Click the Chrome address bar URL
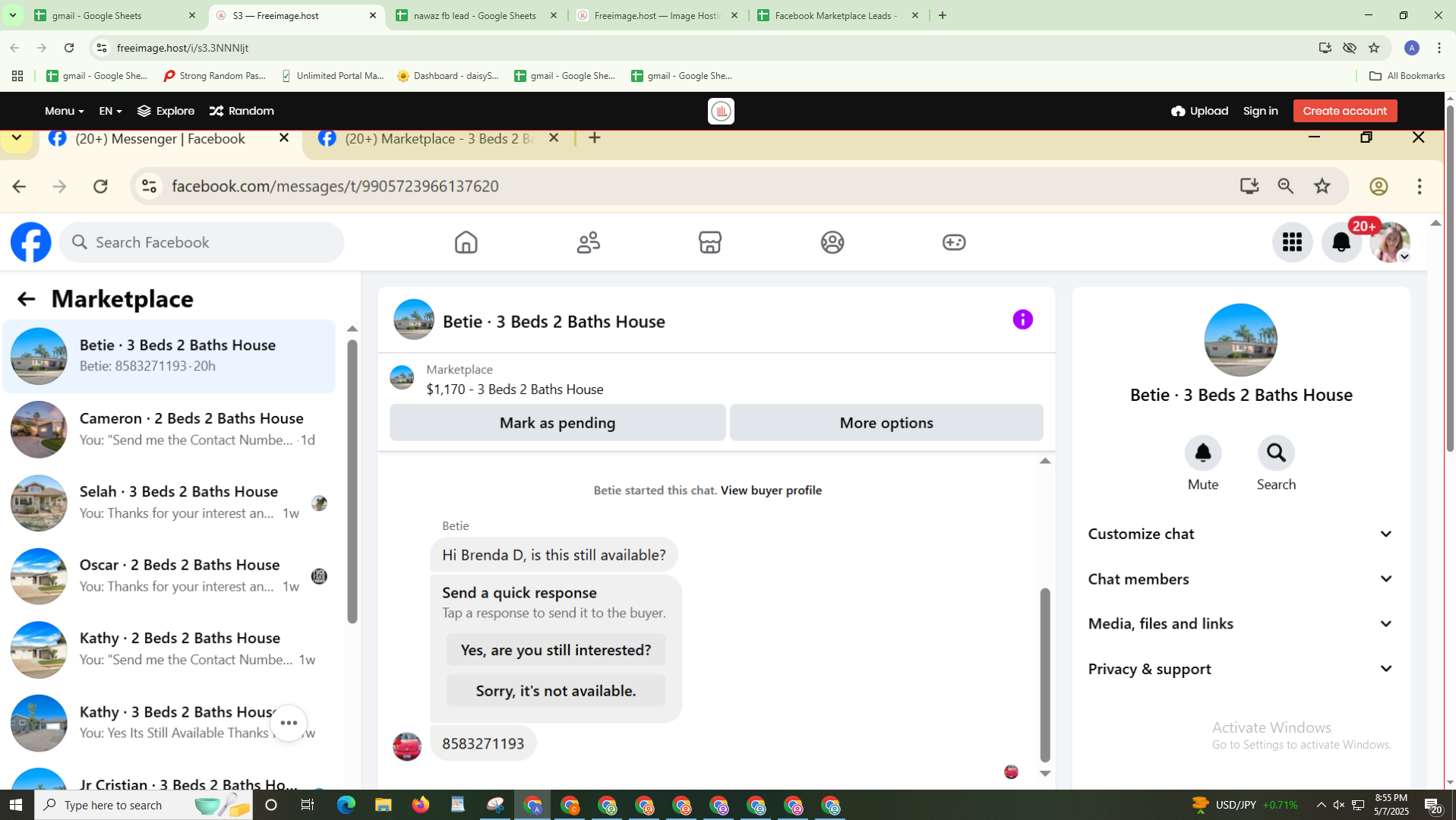Viewport: 1456px width, 820px height. click(183, 48)
